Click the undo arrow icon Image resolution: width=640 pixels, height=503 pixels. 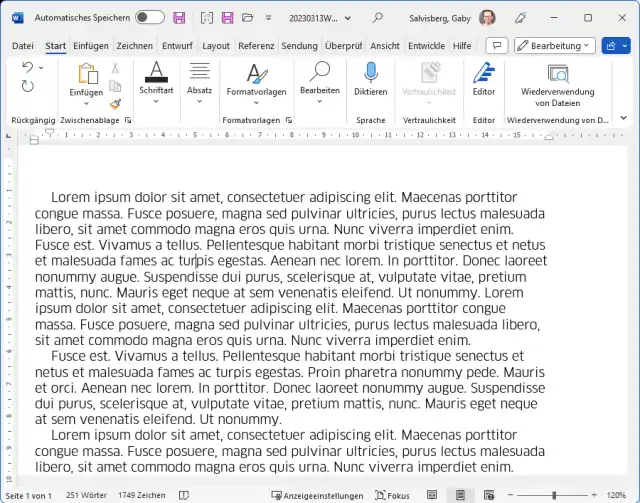pyautogui.click(x=27, y=67)
